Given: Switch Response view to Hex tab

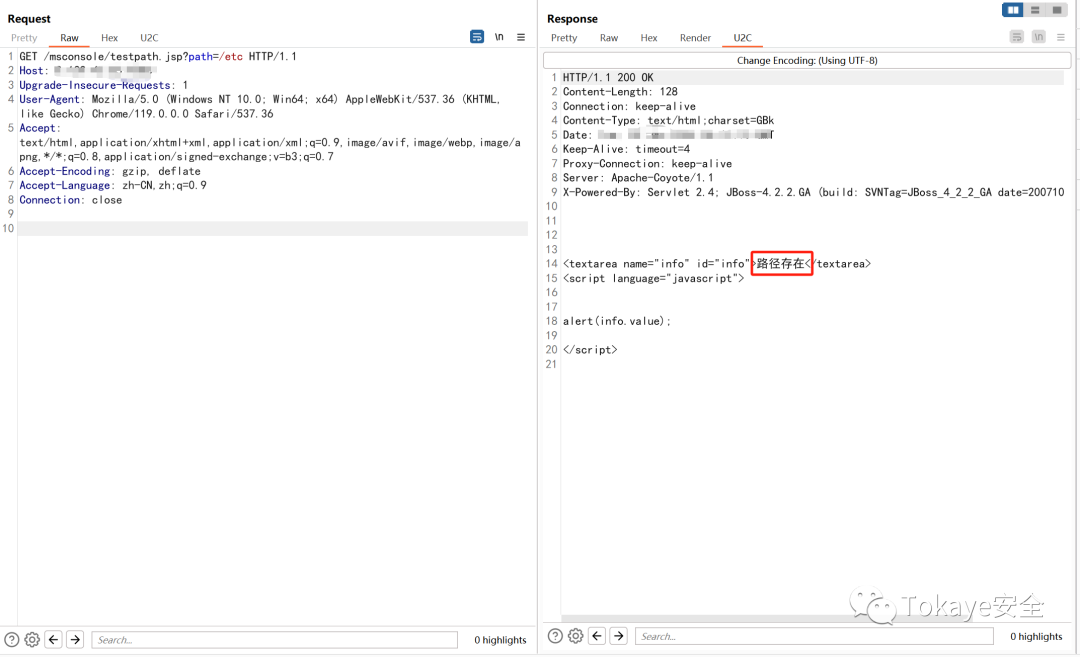Looking at the screenshot, I should (x=649, y=38).
